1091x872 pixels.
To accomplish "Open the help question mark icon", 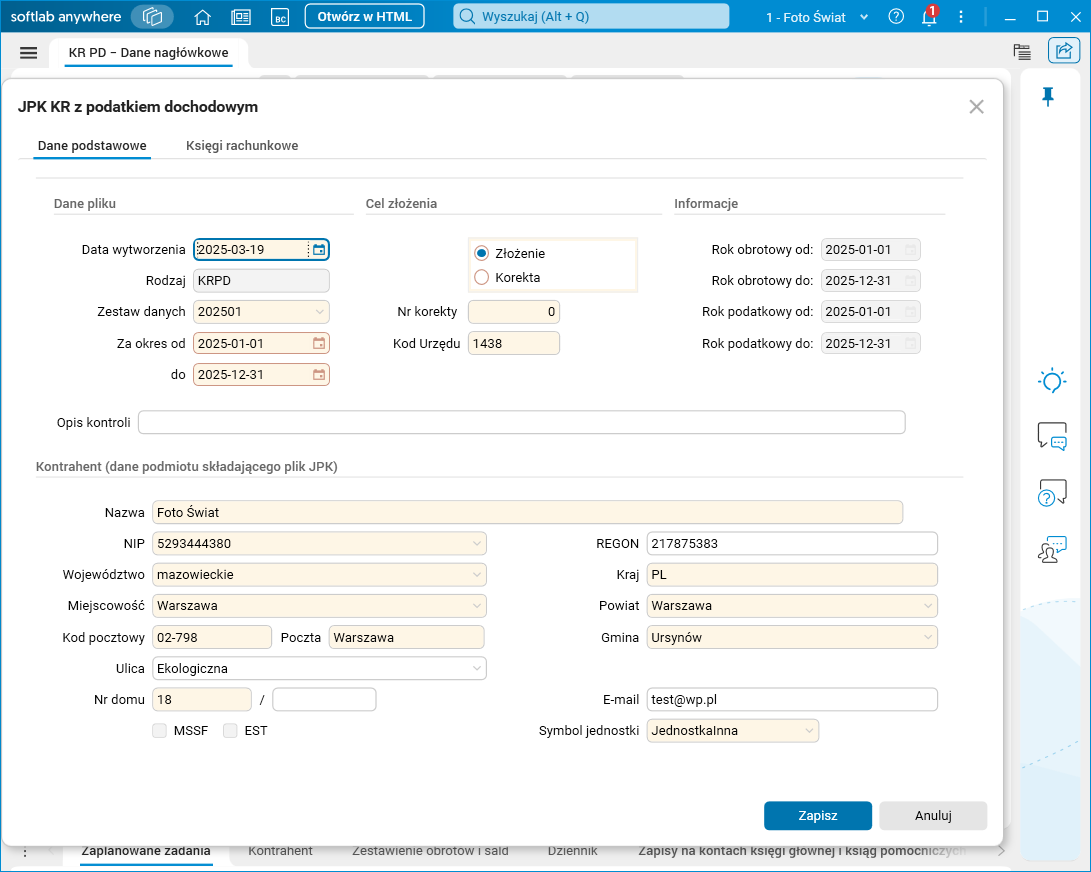I will click(896, 17).
